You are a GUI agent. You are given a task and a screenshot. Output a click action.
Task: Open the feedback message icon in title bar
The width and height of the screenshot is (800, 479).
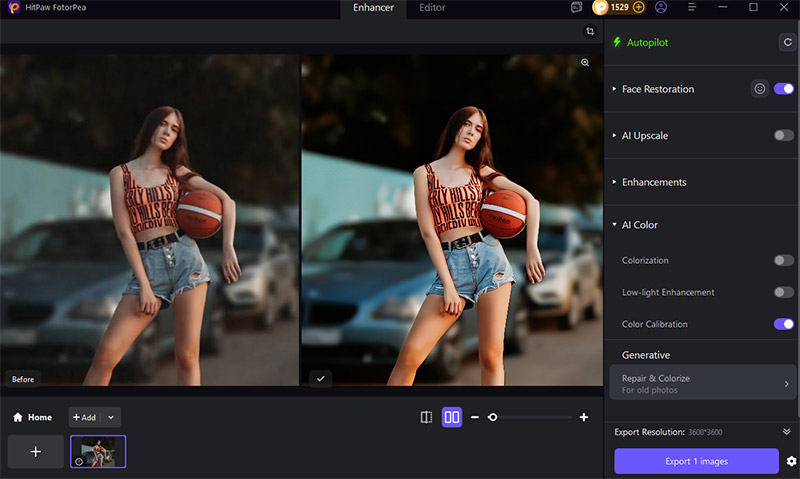click(577, 7)
